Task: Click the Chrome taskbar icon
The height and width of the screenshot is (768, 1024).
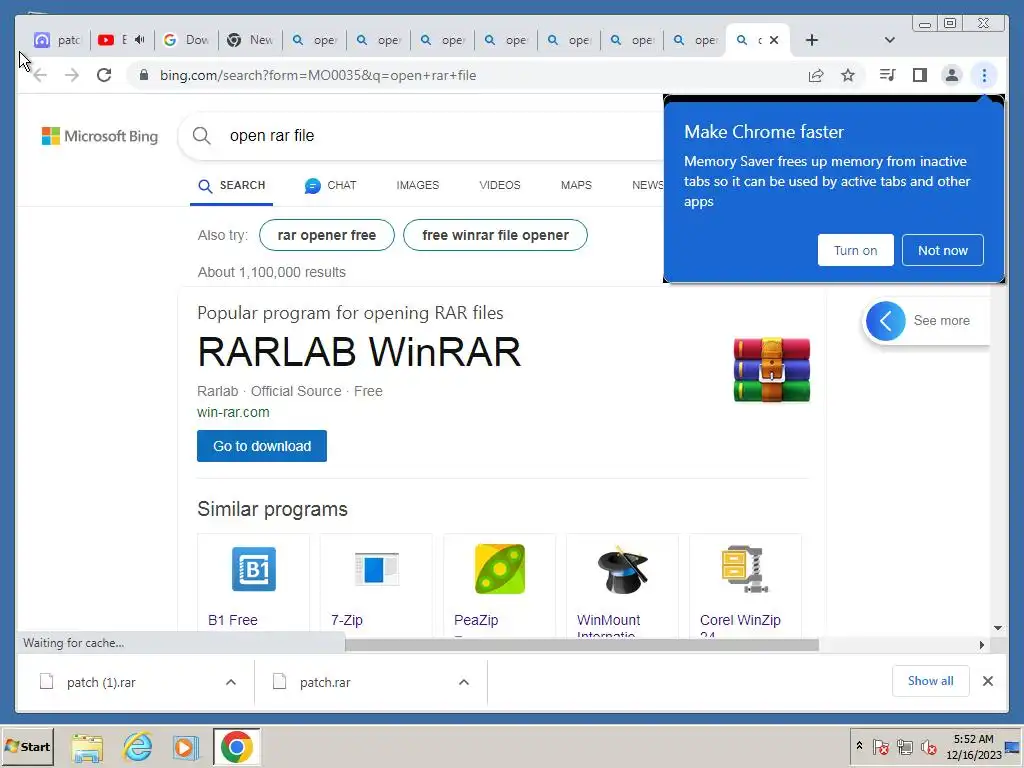Action: pos(236,747)
